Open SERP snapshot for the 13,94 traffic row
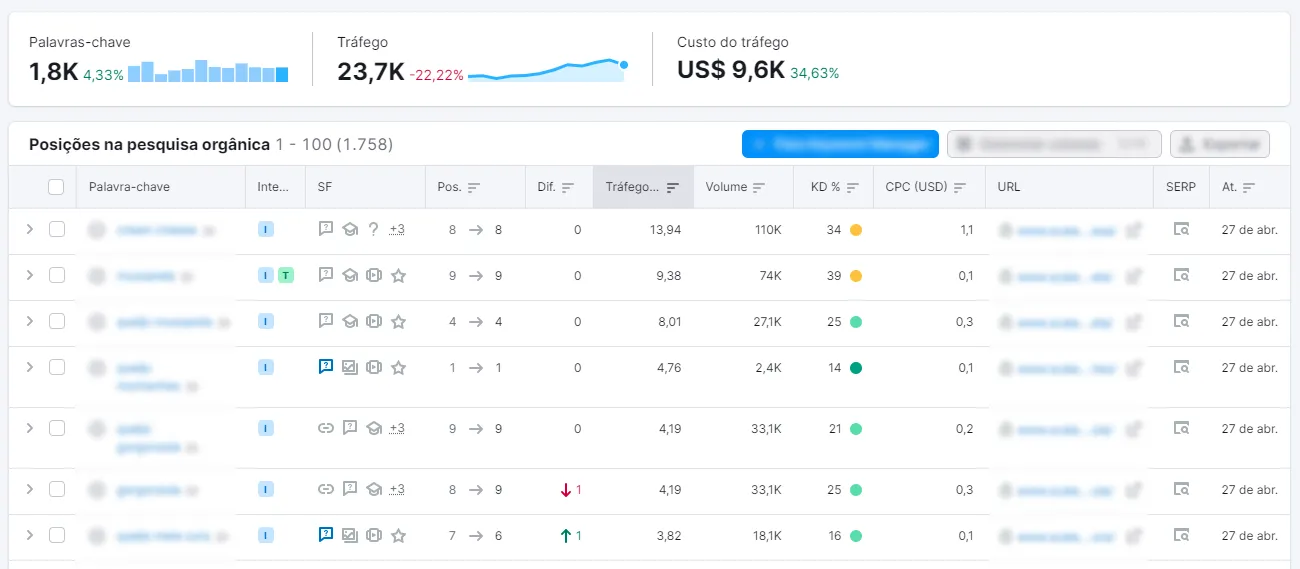 point(1181,230)
